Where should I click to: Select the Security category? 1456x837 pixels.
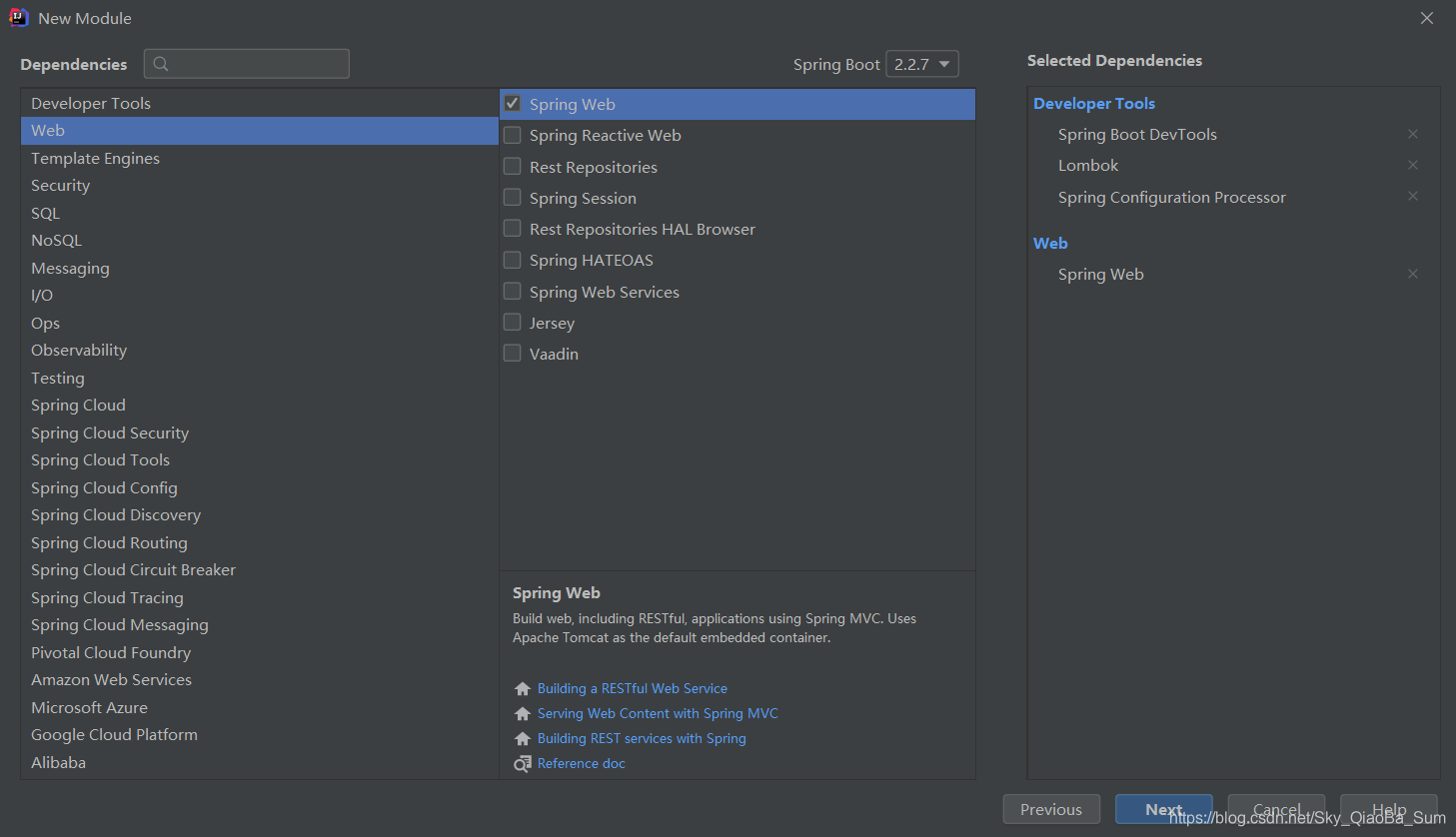259,186
